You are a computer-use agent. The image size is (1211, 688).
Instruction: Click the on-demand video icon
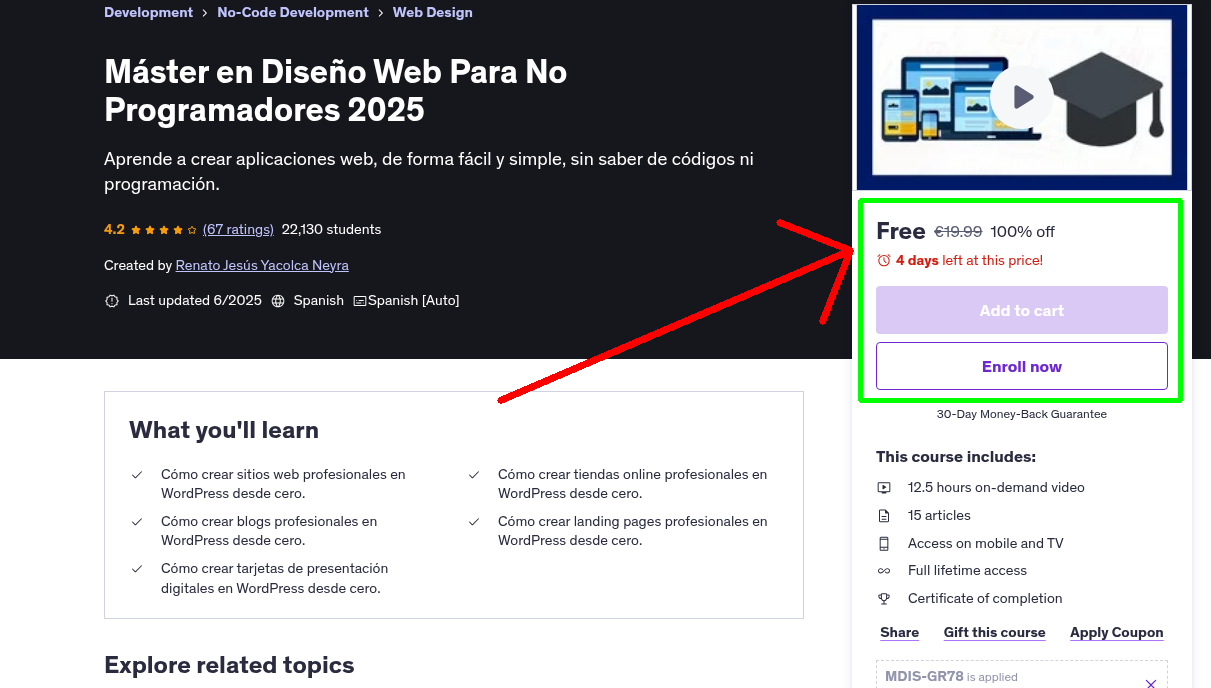point(884,488)
